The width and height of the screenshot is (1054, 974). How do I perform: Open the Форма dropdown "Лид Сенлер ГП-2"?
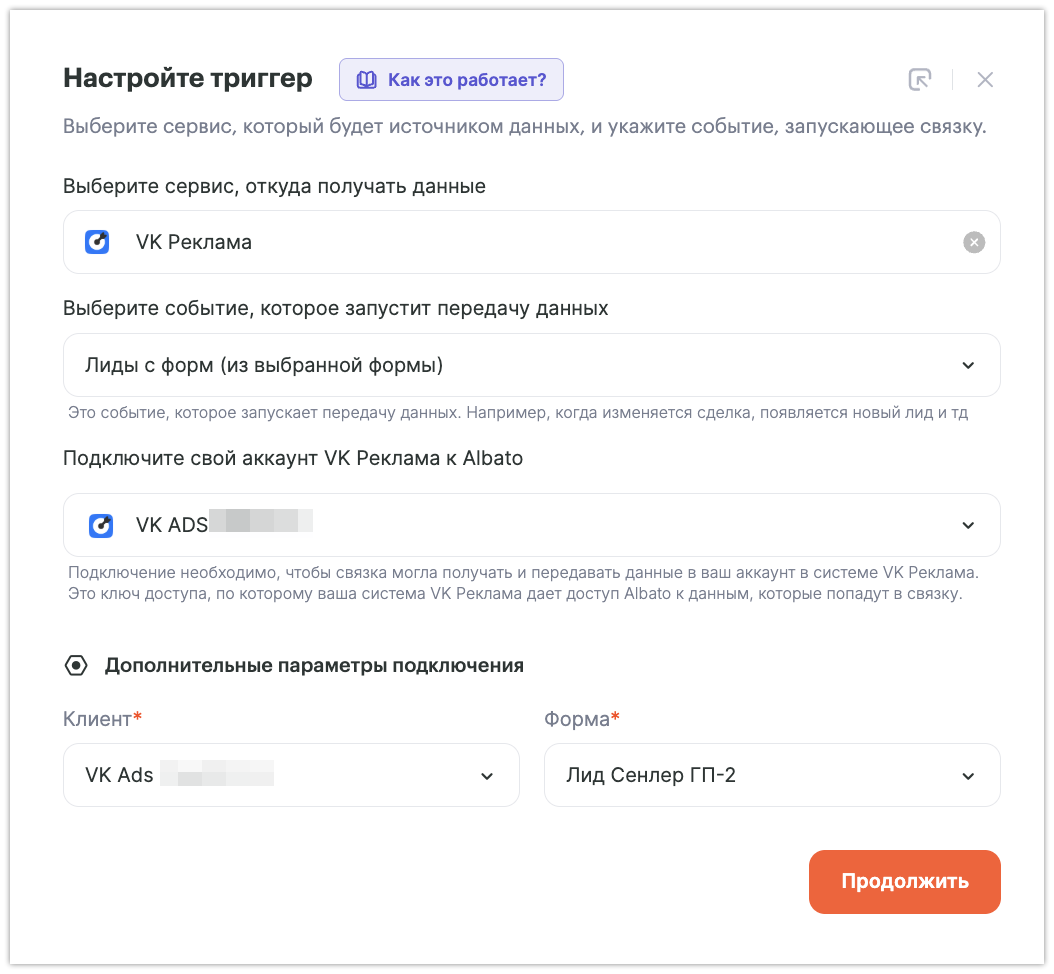(770, 775)
